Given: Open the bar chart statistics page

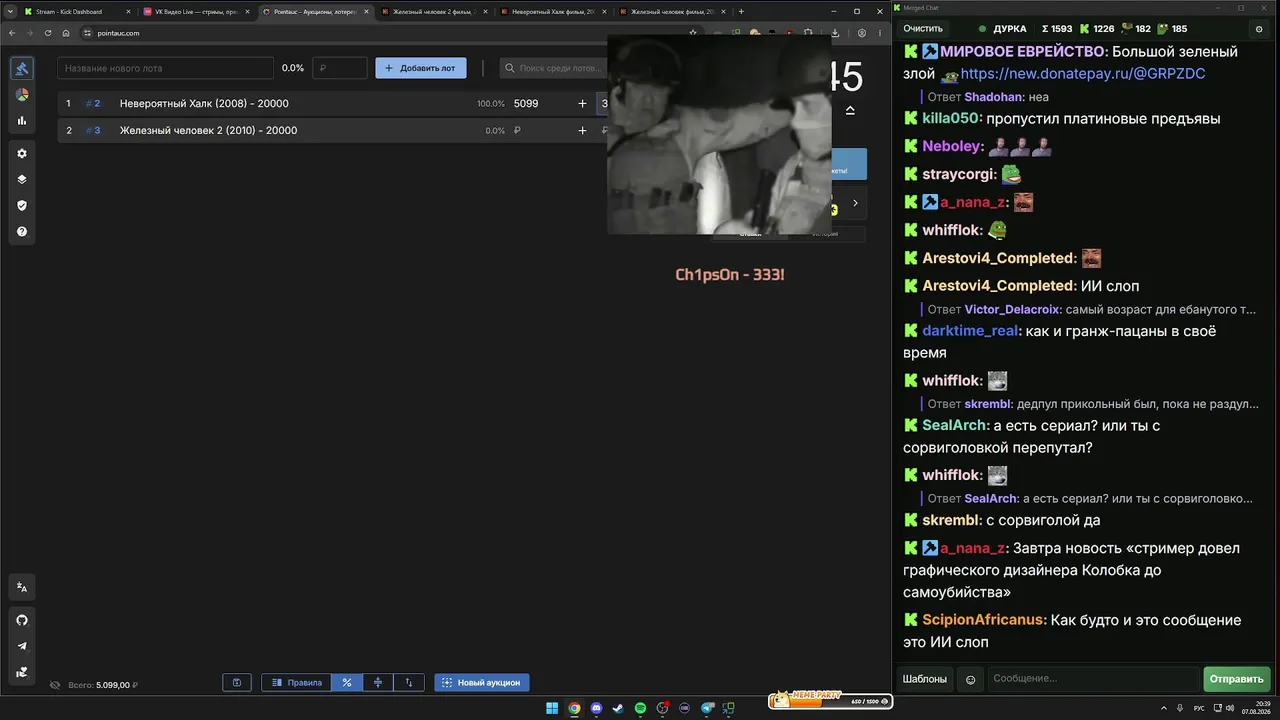Looking at the screenshot, I should tap(22, 121).
